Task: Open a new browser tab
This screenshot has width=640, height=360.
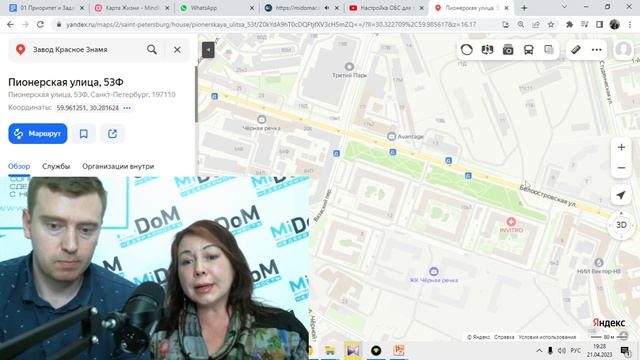Action: point(524,8)
